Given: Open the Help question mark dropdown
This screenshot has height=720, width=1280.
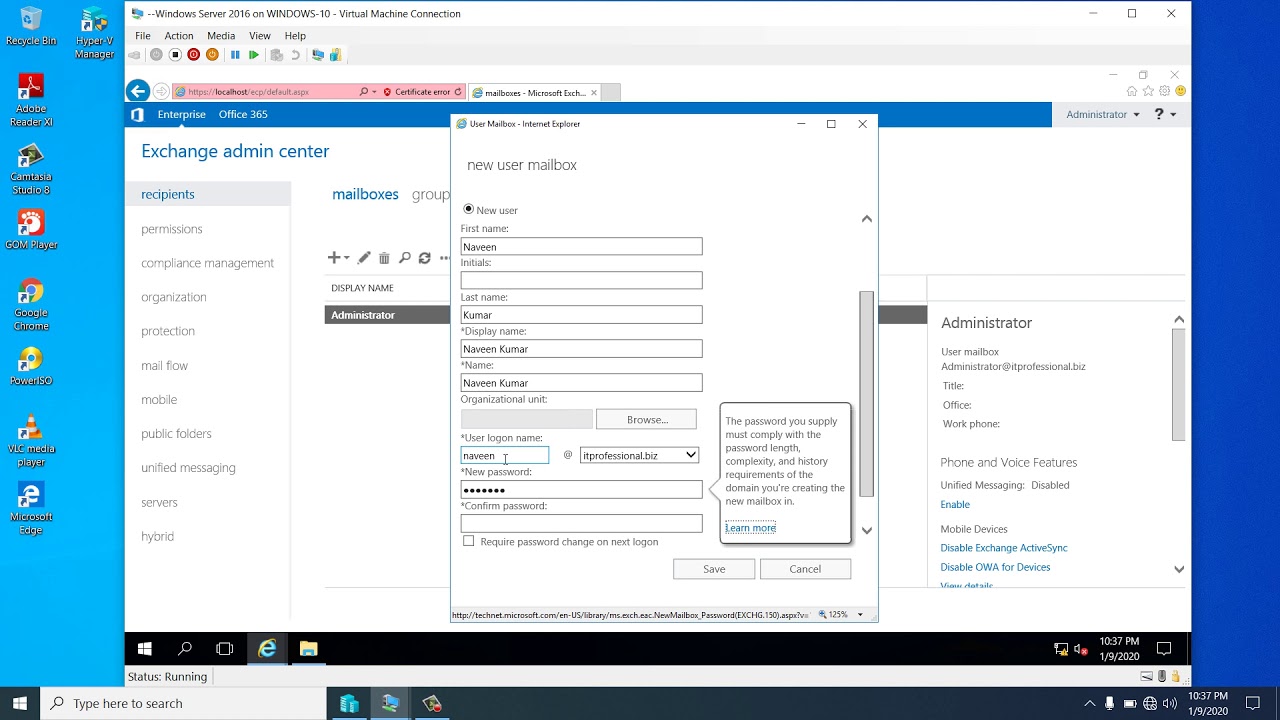Looking at the screenshot, I should (x=1165, y=115).
